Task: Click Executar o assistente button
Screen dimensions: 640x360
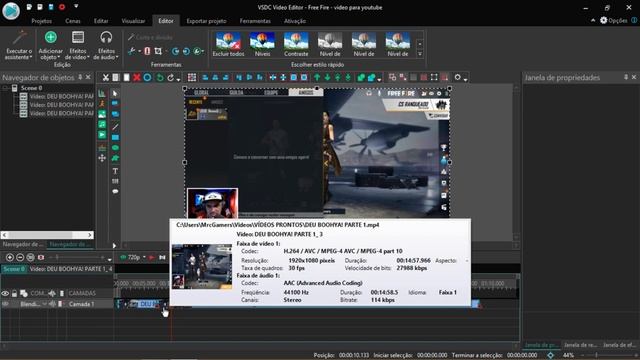Action: (19, 45)
